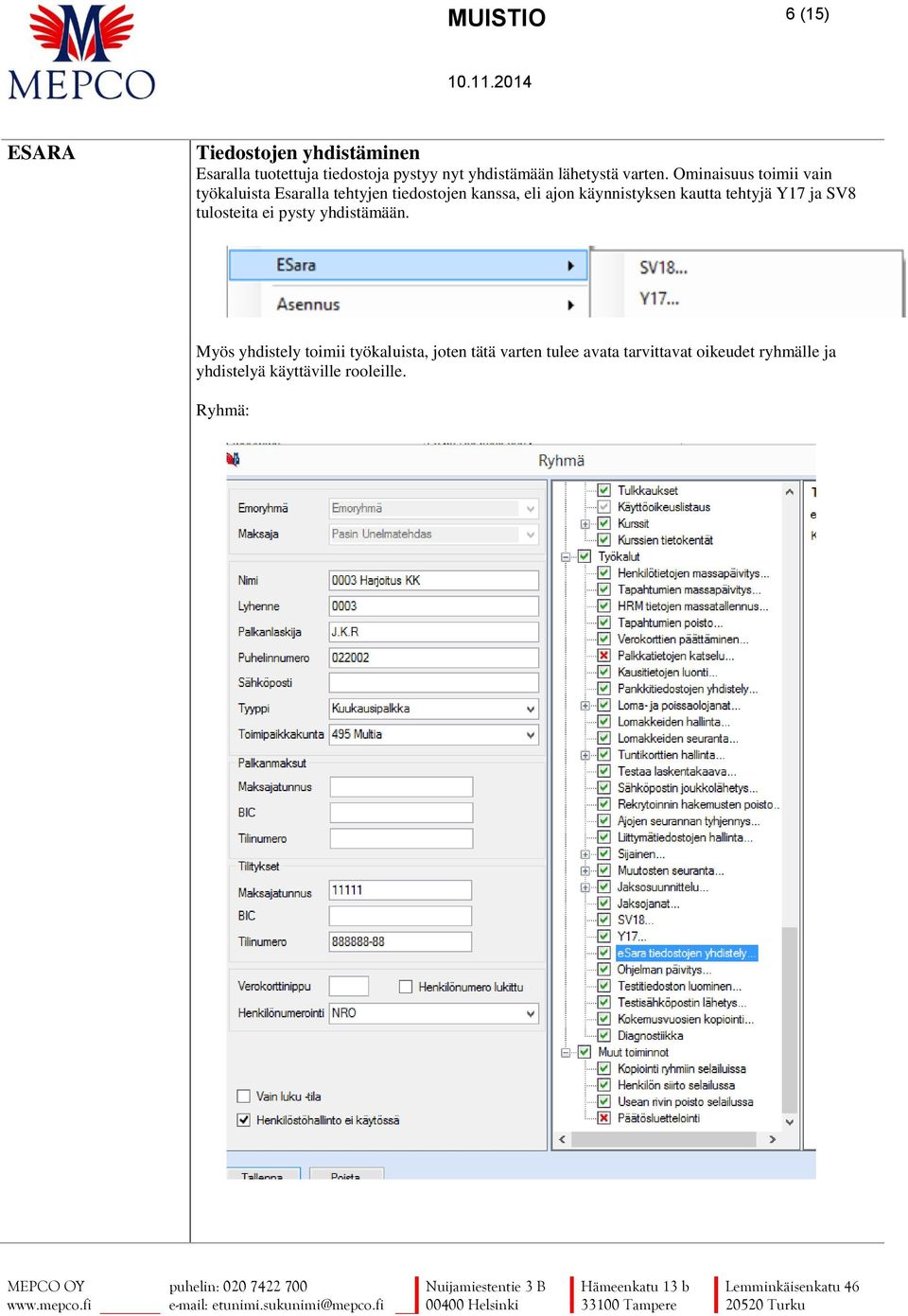Click the Tilitykset Maksajatunnus field with 11111
The width and height of the screenshot is (908, 1316).
click(400, 890)
